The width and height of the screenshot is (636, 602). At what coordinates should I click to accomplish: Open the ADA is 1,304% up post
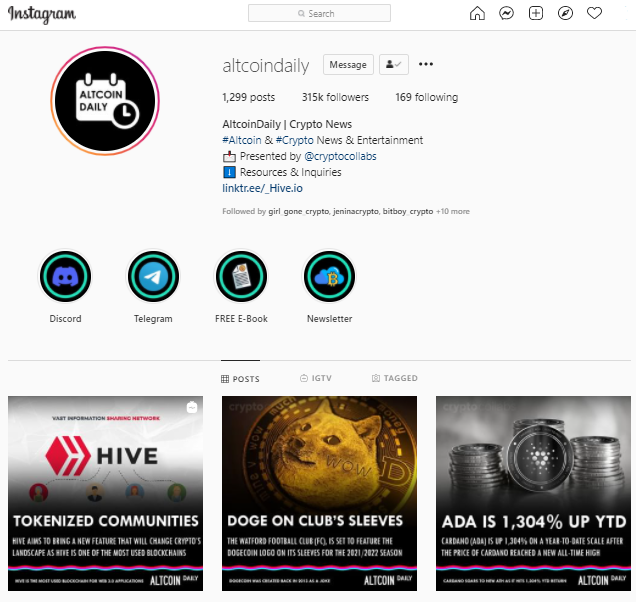pyautogui.click(x=533, y=493)
